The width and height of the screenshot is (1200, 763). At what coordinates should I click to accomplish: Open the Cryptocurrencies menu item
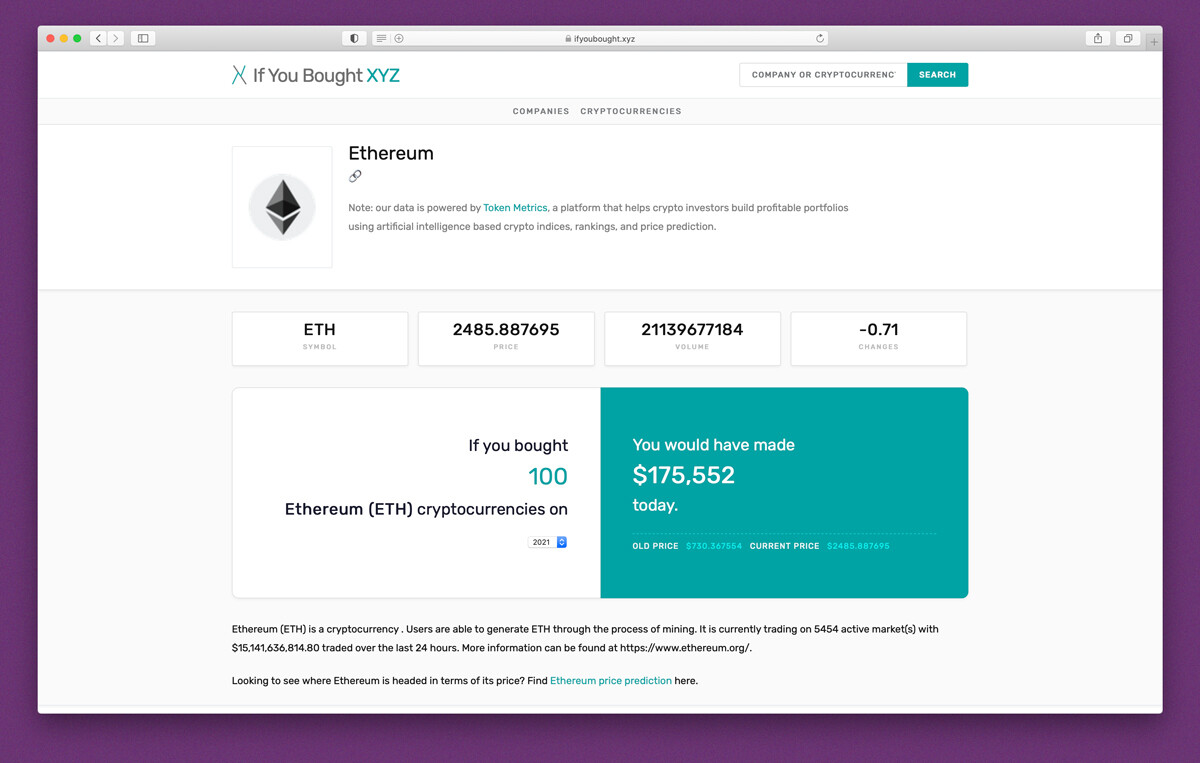631,111
